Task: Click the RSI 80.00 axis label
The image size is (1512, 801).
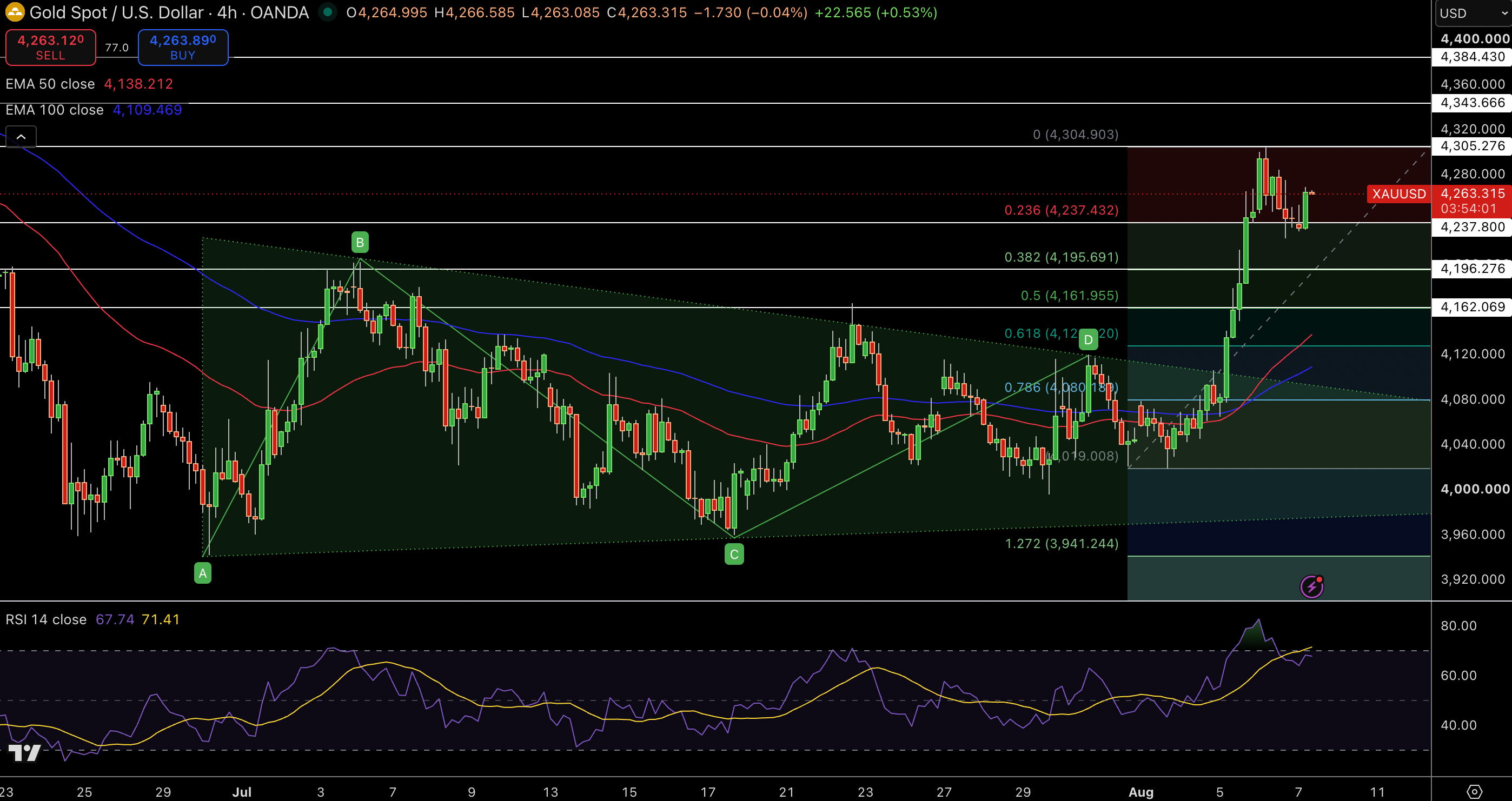Action: click(1458, 625)
